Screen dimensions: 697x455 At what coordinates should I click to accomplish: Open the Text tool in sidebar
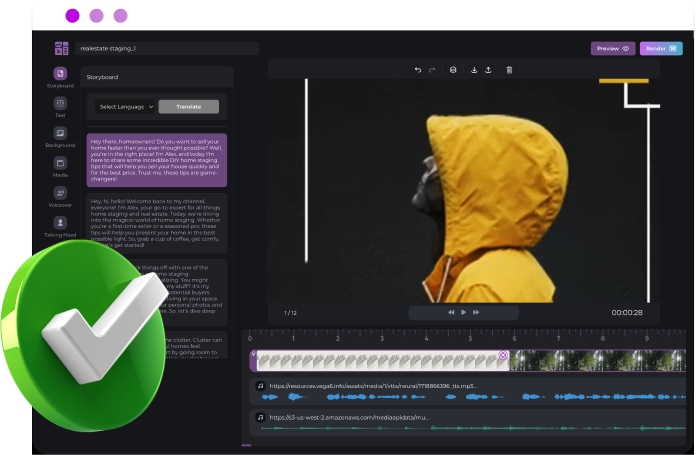60,104
